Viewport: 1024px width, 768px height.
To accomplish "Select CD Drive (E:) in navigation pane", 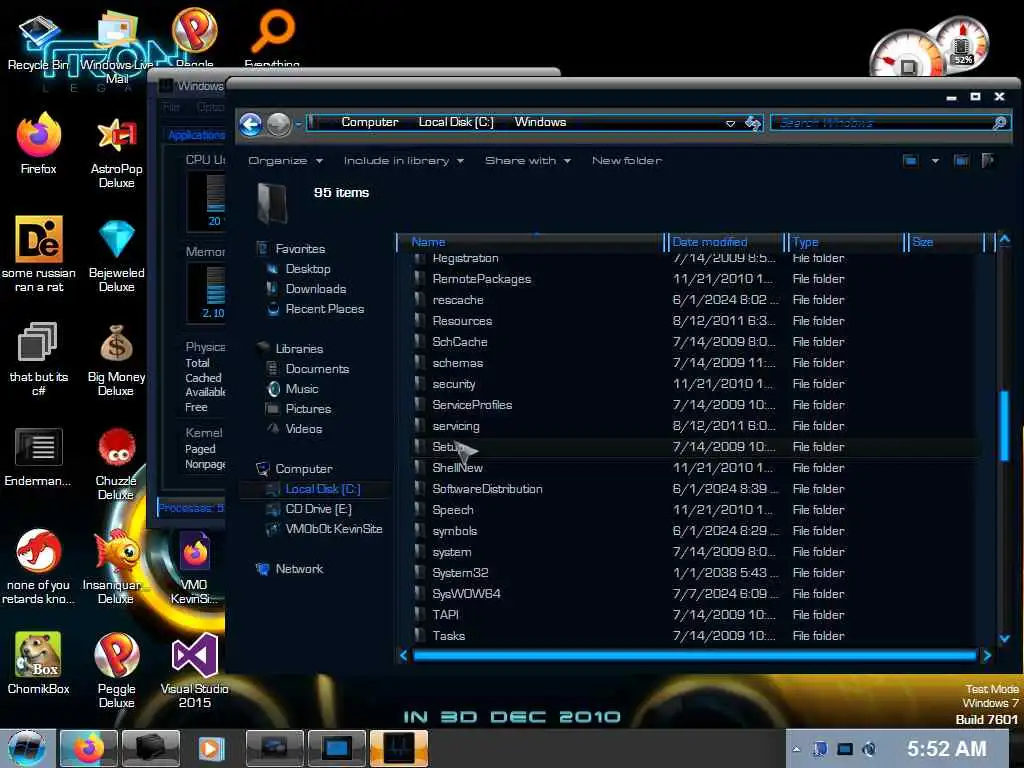I will coord(318,509).
